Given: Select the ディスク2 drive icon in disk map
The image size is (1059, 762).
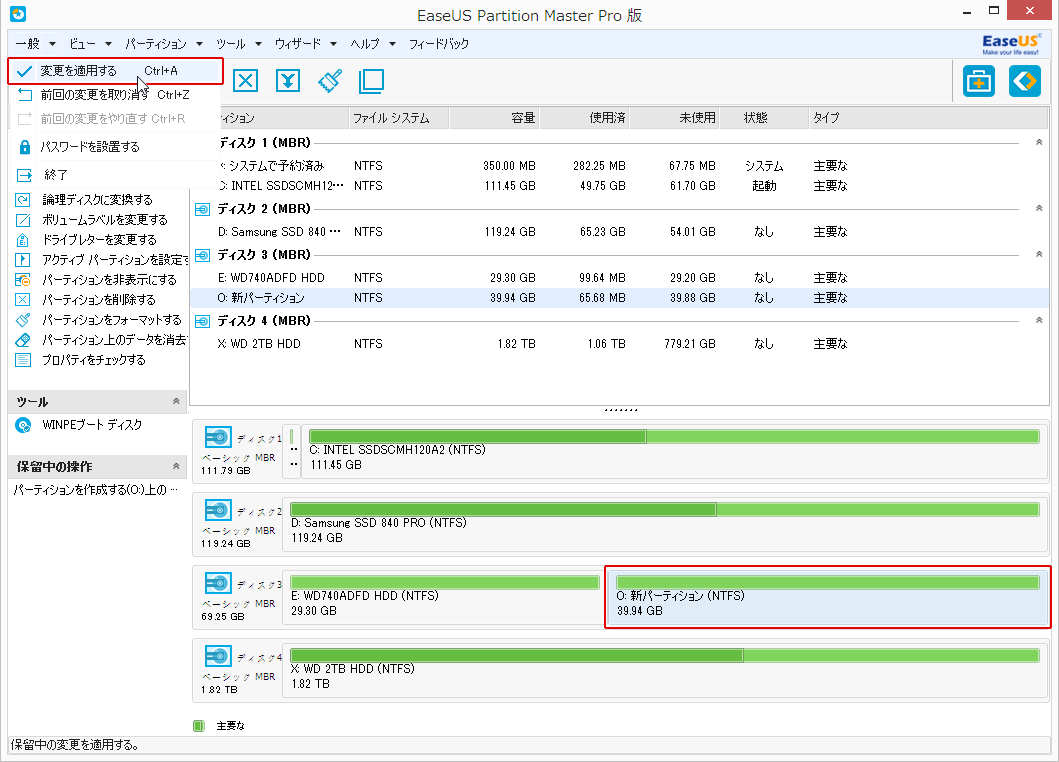Looking at the screenshot, I should tap(218, 510).
